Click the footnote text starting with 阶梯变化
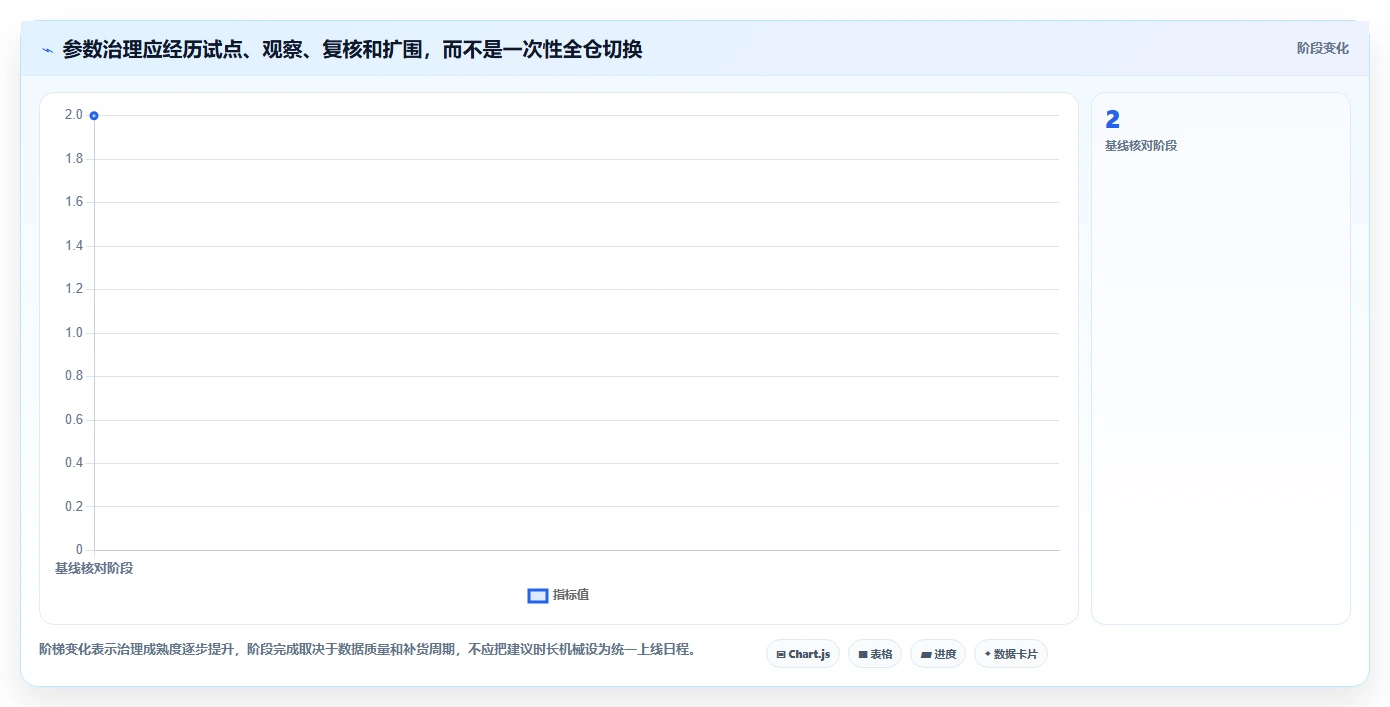 point(367,649)
